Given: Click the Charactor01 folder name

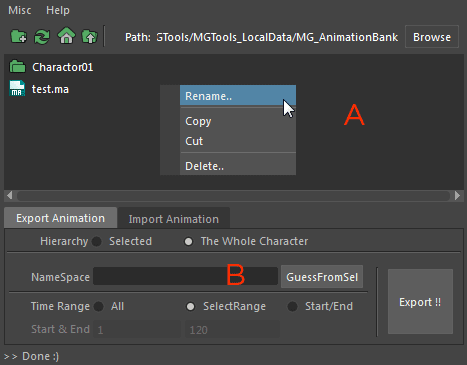Looking at the screenshot, I should tap(63, 67).
